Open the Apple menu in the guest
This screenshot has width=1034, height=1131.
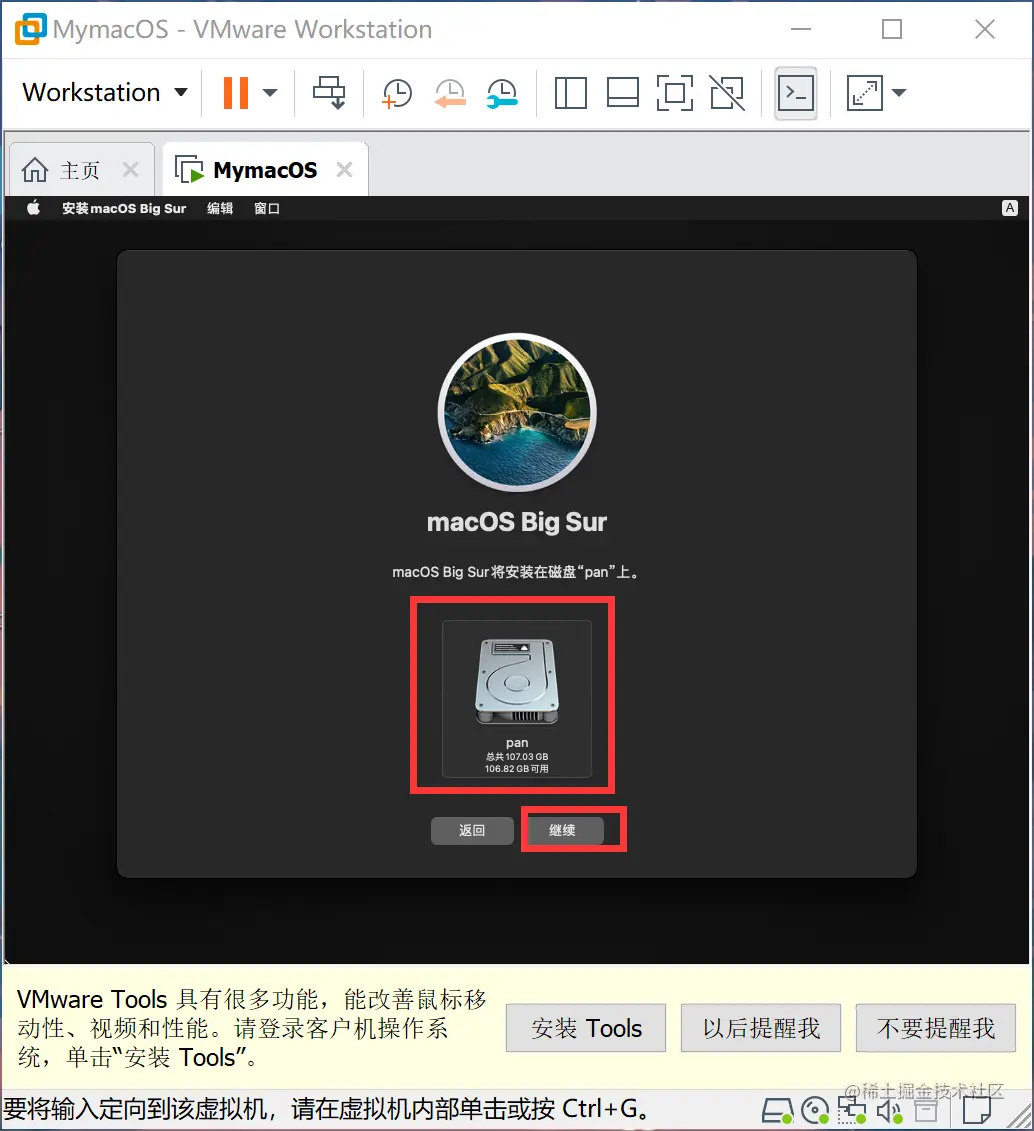point(33,208)
